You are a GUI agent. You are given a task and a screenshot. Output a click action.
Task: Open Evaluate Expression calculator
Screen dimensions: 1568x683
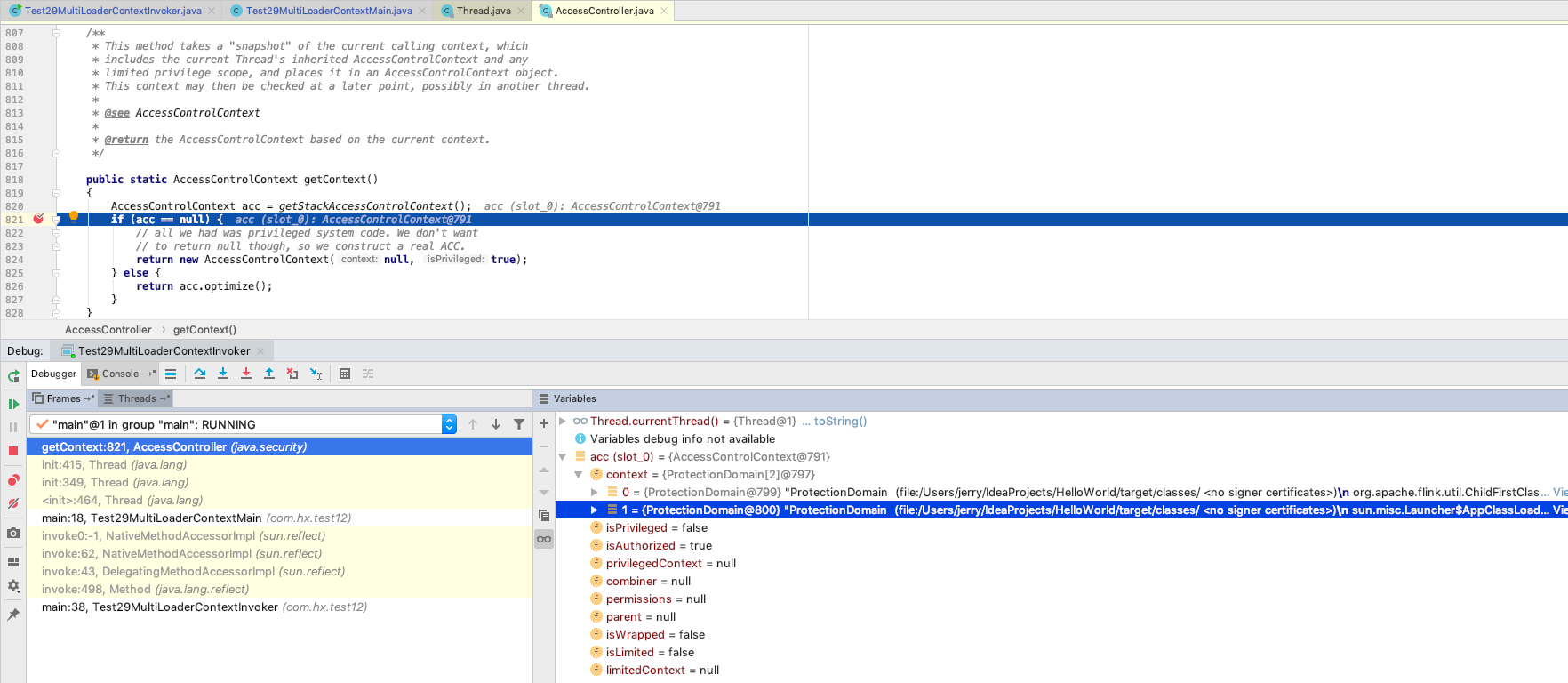coord(345,374)
